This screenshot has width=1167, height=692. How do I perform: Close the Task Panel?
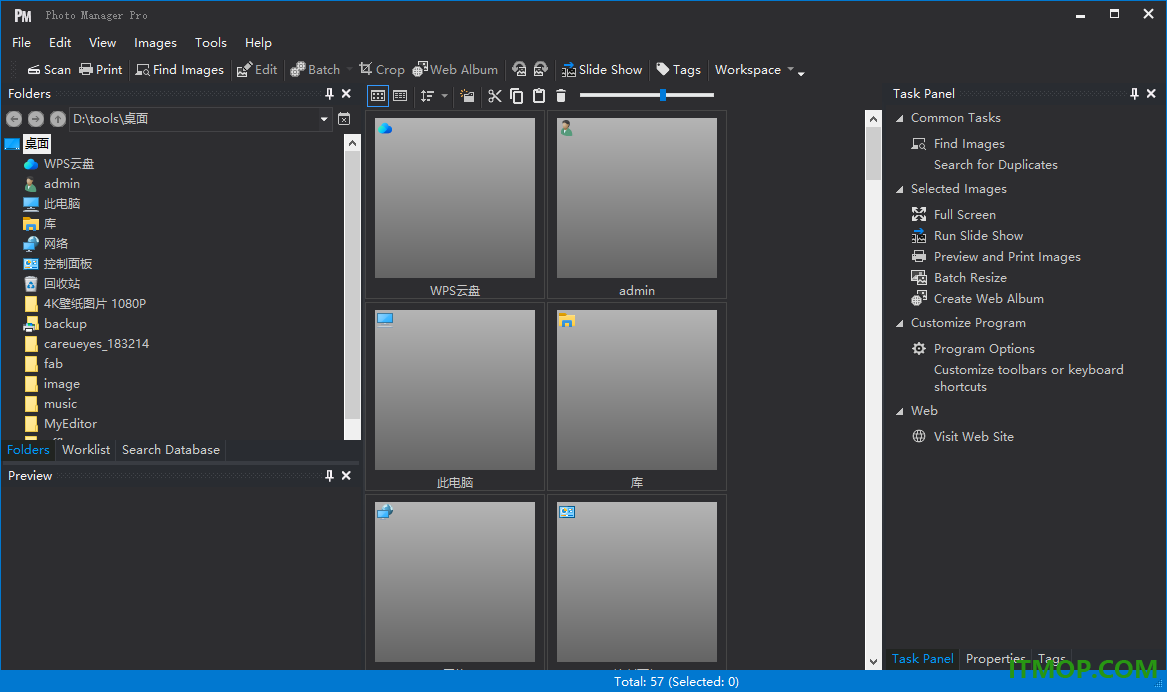(x=1151, y=94)
